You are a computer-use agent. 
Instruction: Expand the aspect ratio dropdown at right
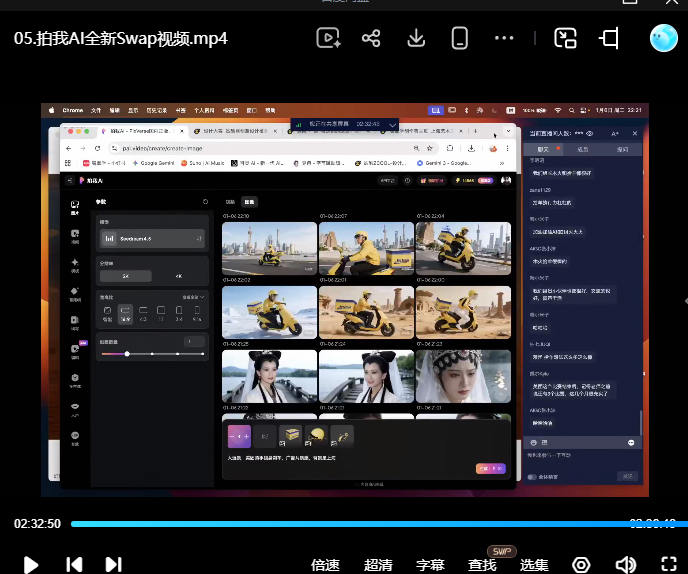click(194, 297)
